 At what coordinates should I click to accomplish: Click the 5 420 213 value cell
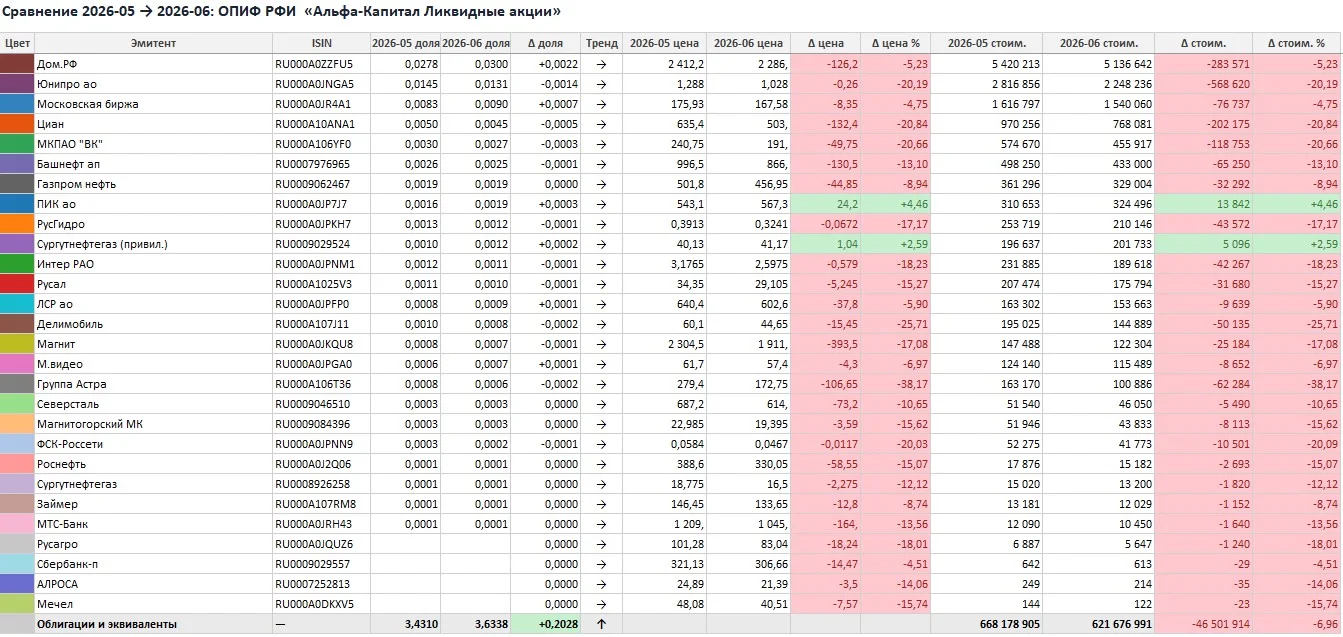point(986,64)
